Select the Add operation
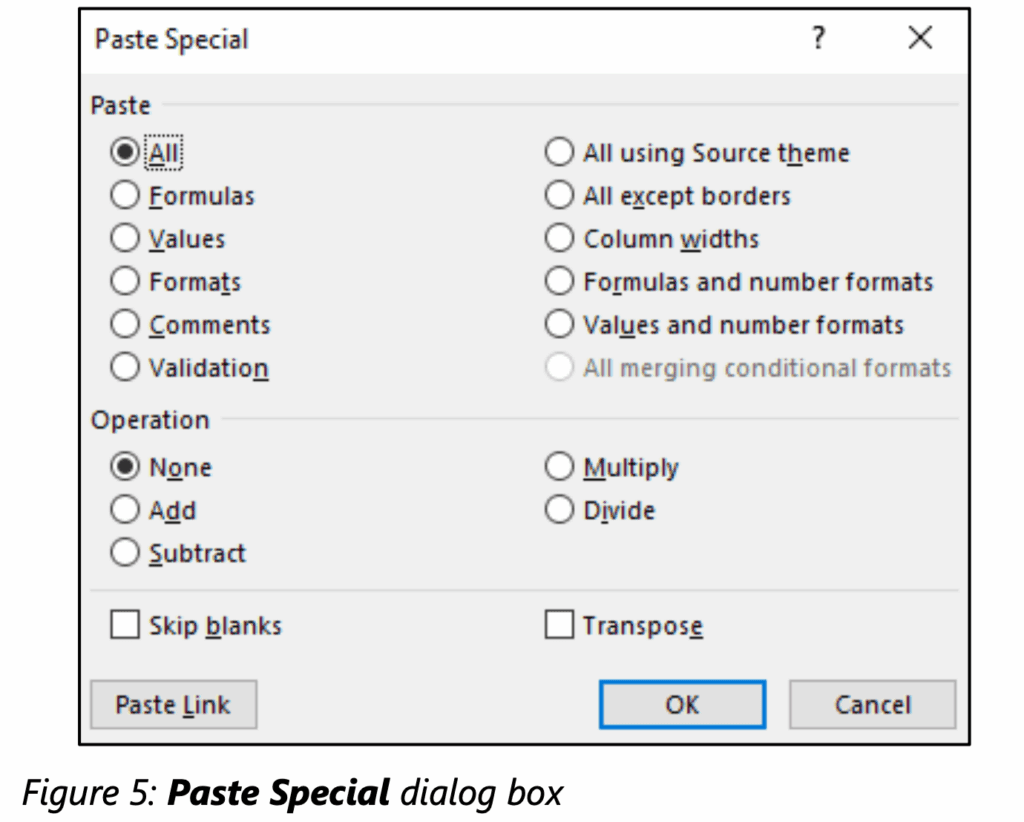 tap(125, 510)
